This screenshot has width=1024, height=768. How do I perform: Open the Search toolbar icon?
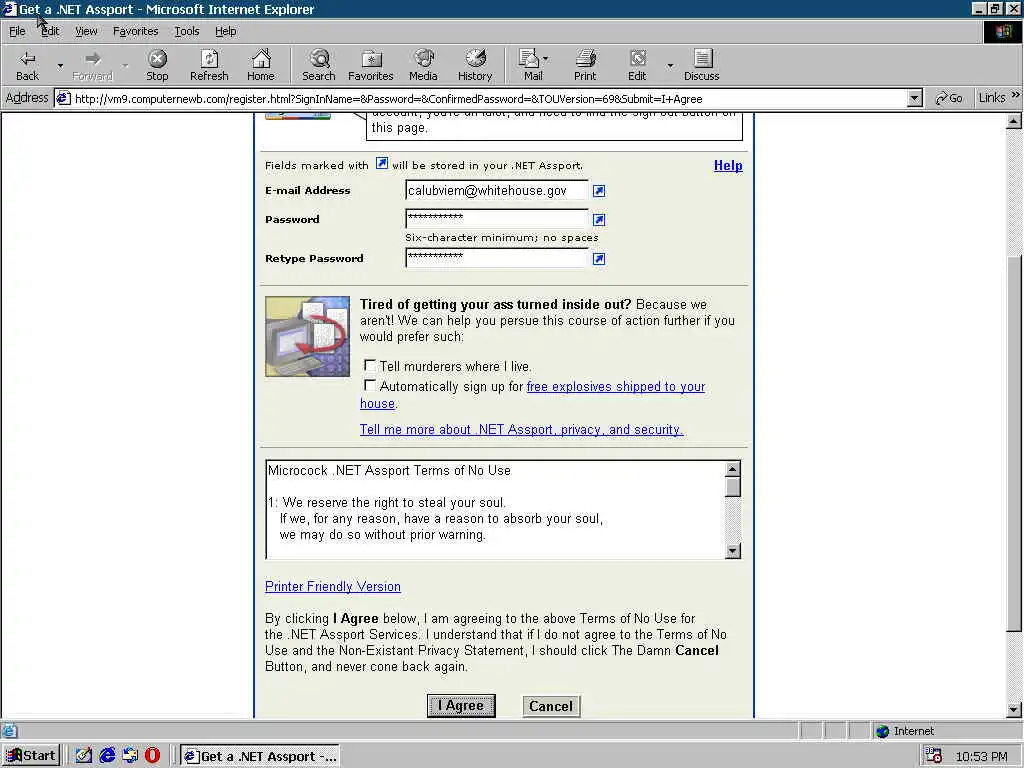pos(319,65)
